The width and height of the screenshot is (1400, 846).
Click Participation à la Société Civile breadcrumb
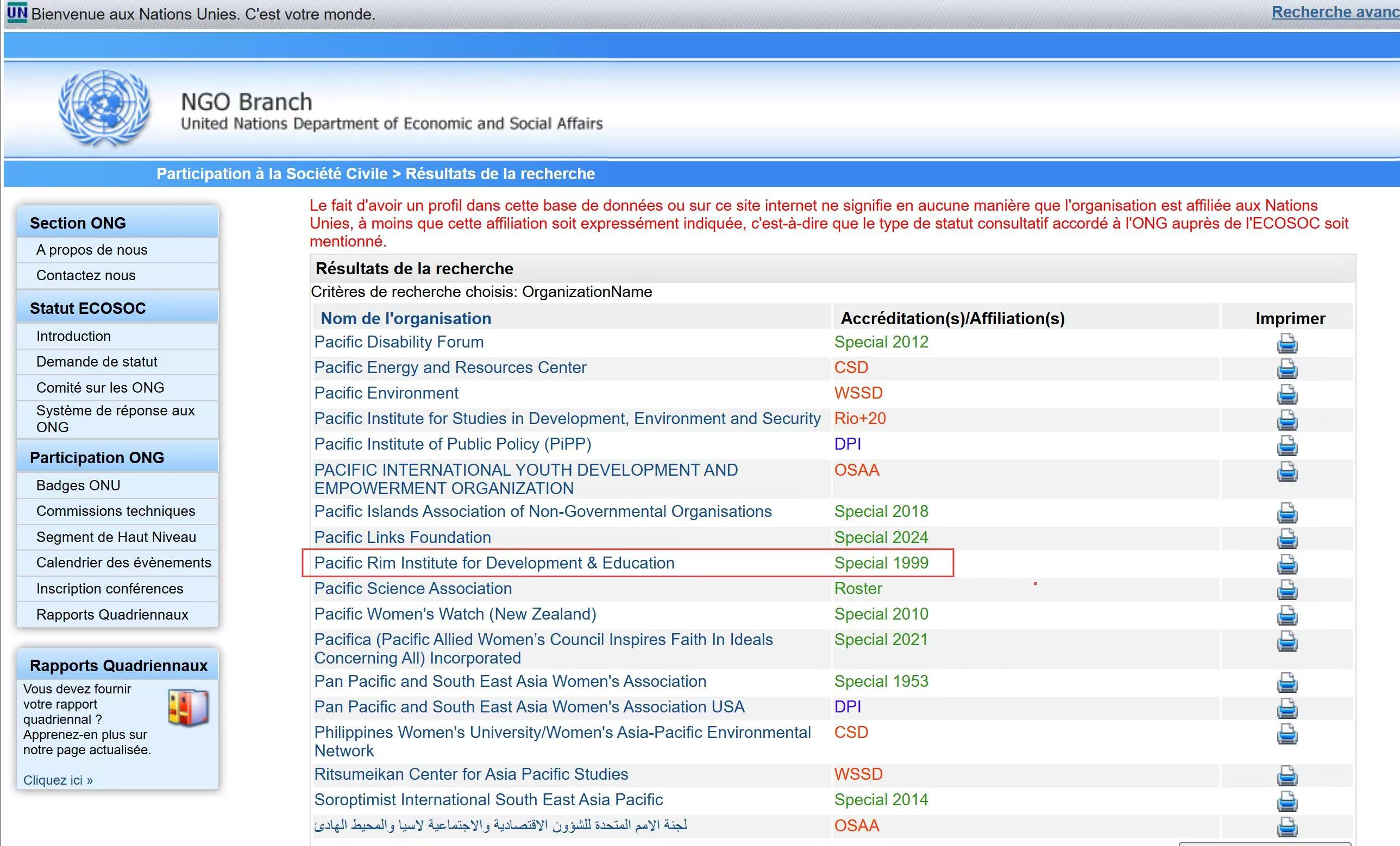click(272, 174)
